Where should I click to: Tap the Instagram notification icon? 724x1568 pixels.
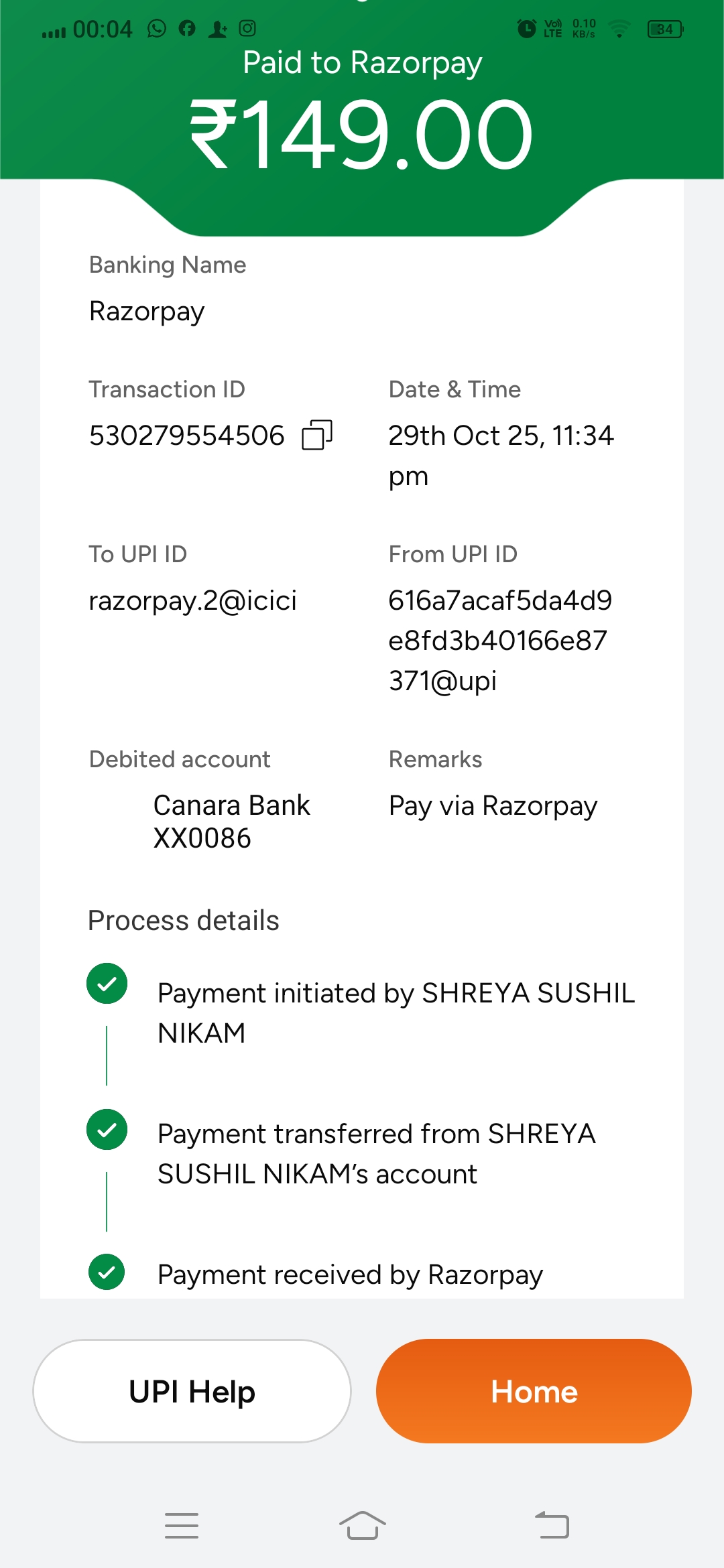point(247,29)
